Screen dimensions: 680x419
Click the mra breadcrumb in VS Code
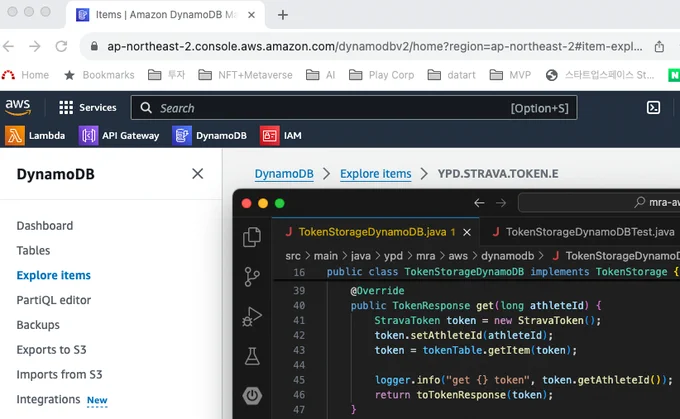coord(425,256)
